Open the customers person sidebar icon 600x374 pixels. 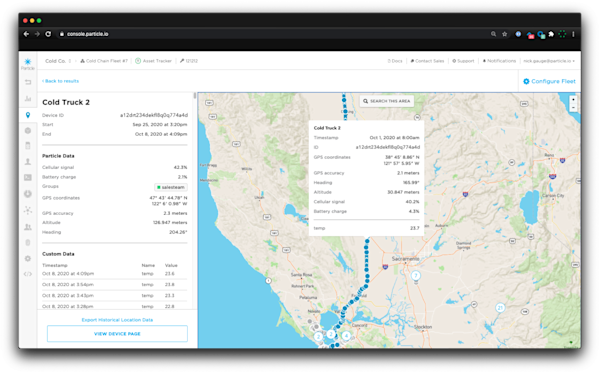pos(28,162)
